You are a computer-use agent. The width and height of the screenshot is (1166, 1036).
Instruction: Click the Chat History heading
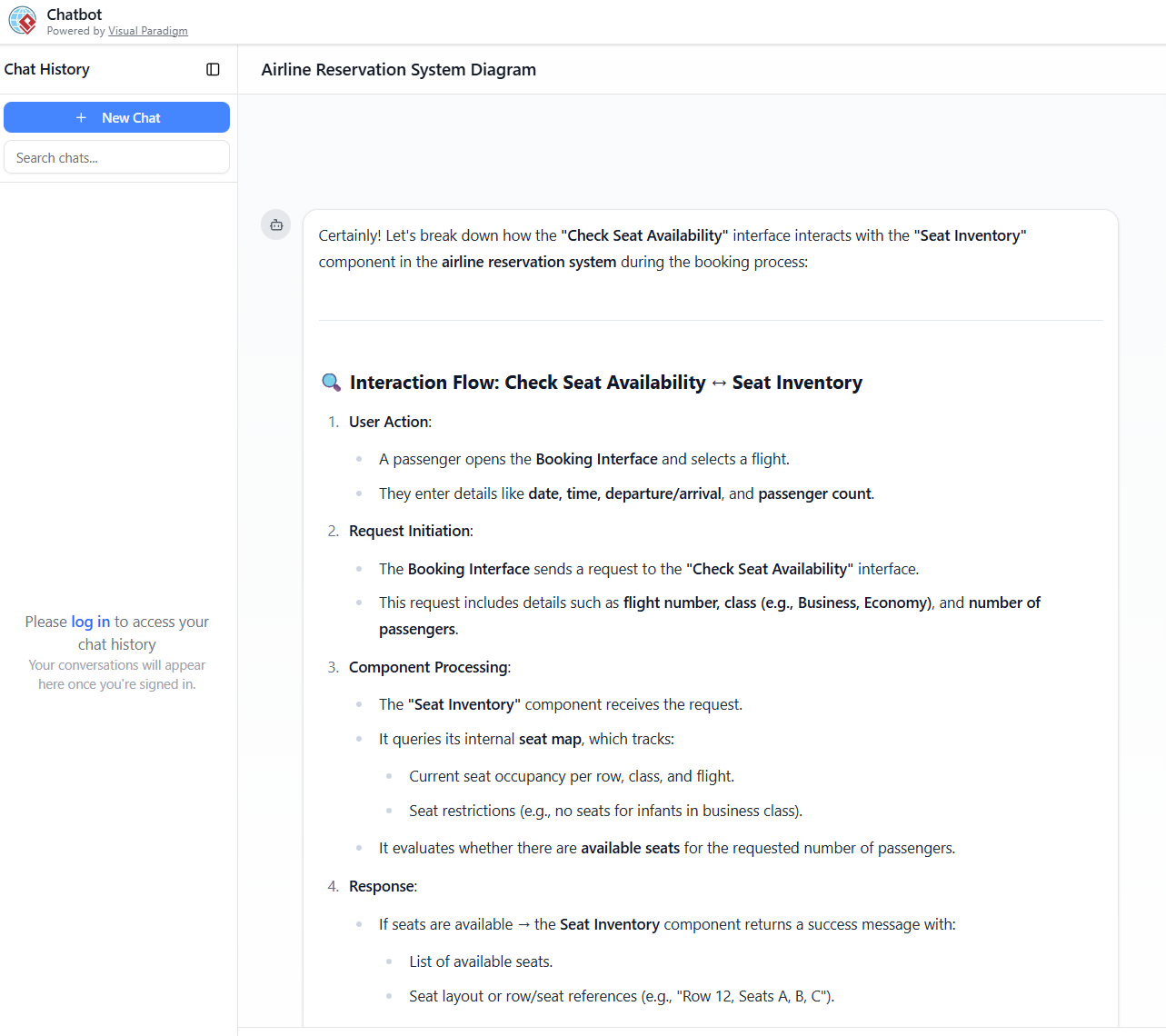(x=47, y=70)
